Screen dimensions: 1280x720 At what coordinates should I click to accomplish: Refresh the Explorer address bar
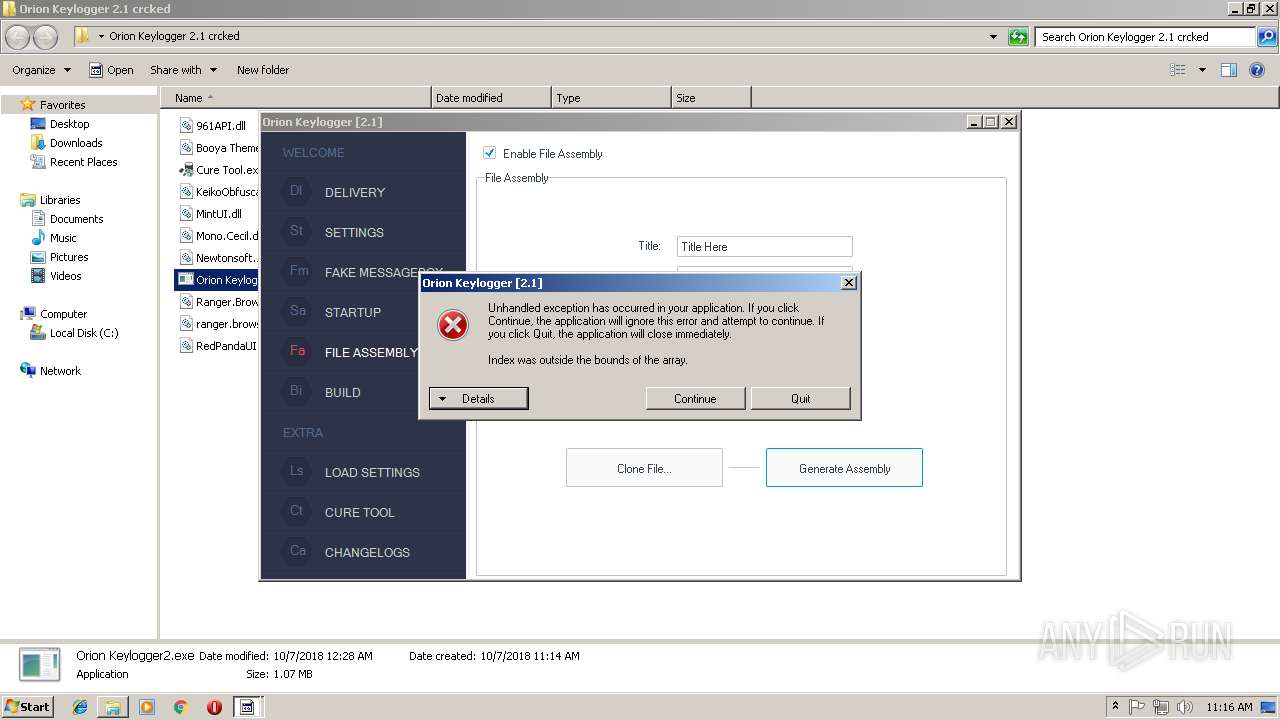click(1018, 37)
